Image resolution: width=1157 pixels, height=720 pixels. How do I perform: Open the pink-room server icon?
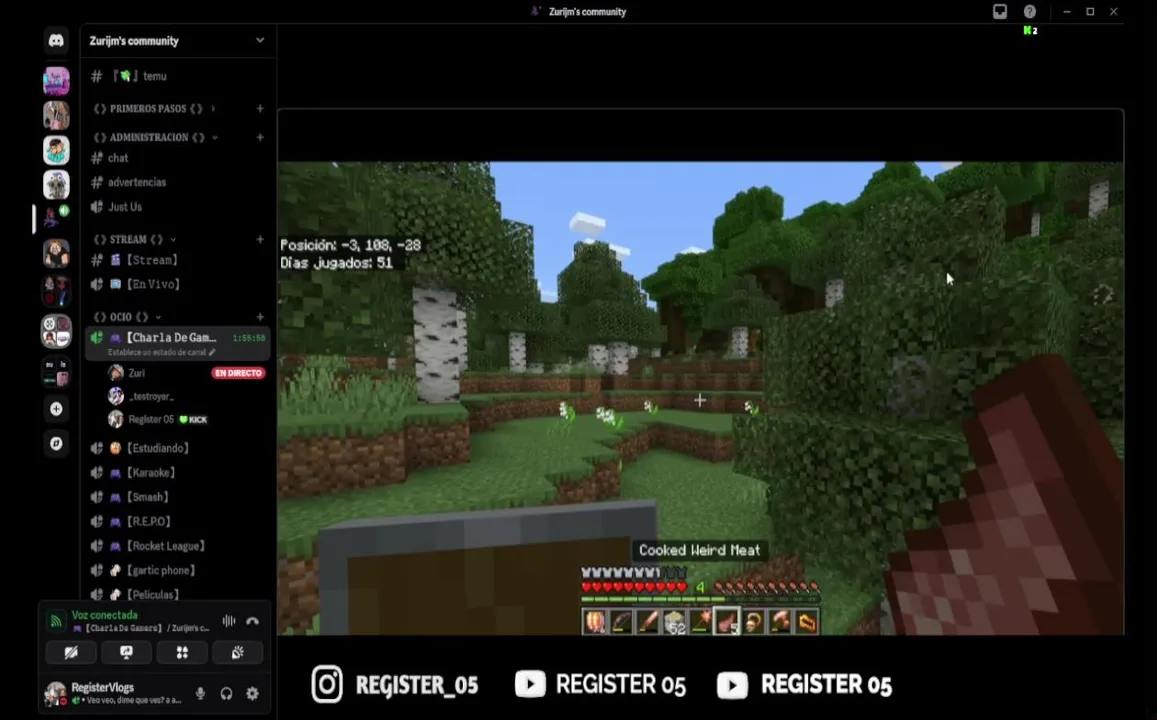[56, 81]
